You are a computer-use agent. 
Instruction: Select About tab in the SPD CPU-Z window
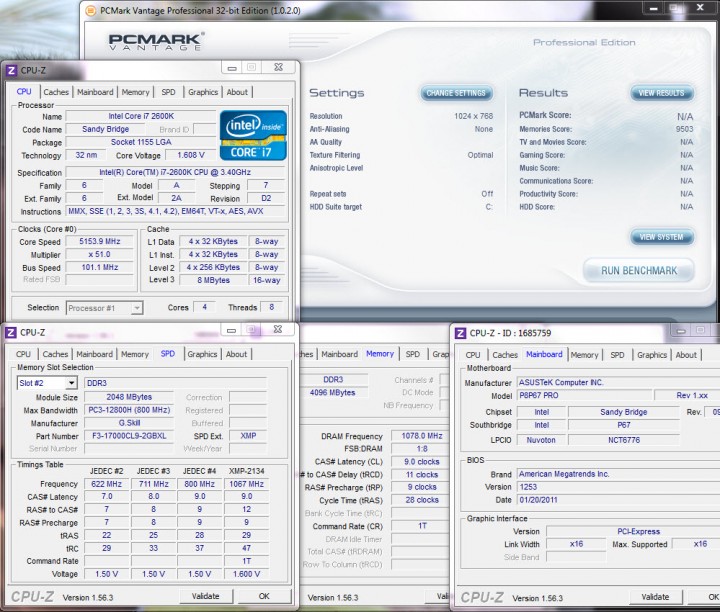point(236,354)
